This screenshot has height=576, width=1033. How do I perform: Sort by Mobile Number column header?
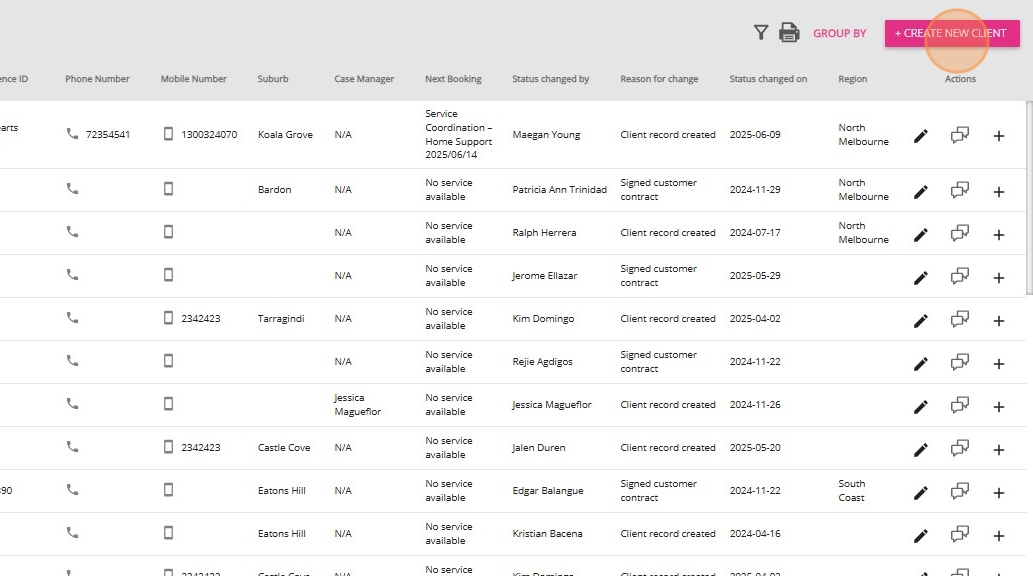point(194,78)
